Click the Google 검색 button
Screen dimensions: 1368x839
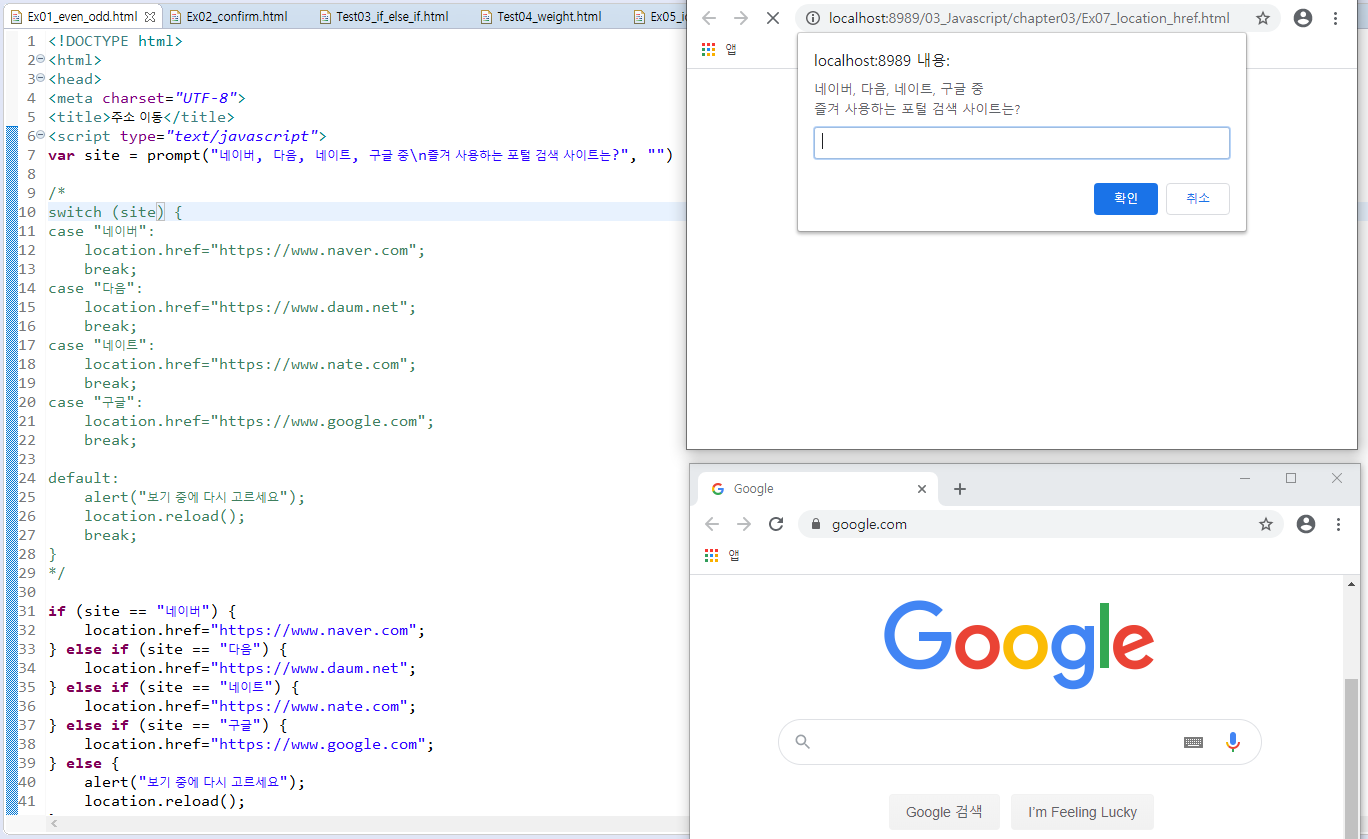click(944, 812)
